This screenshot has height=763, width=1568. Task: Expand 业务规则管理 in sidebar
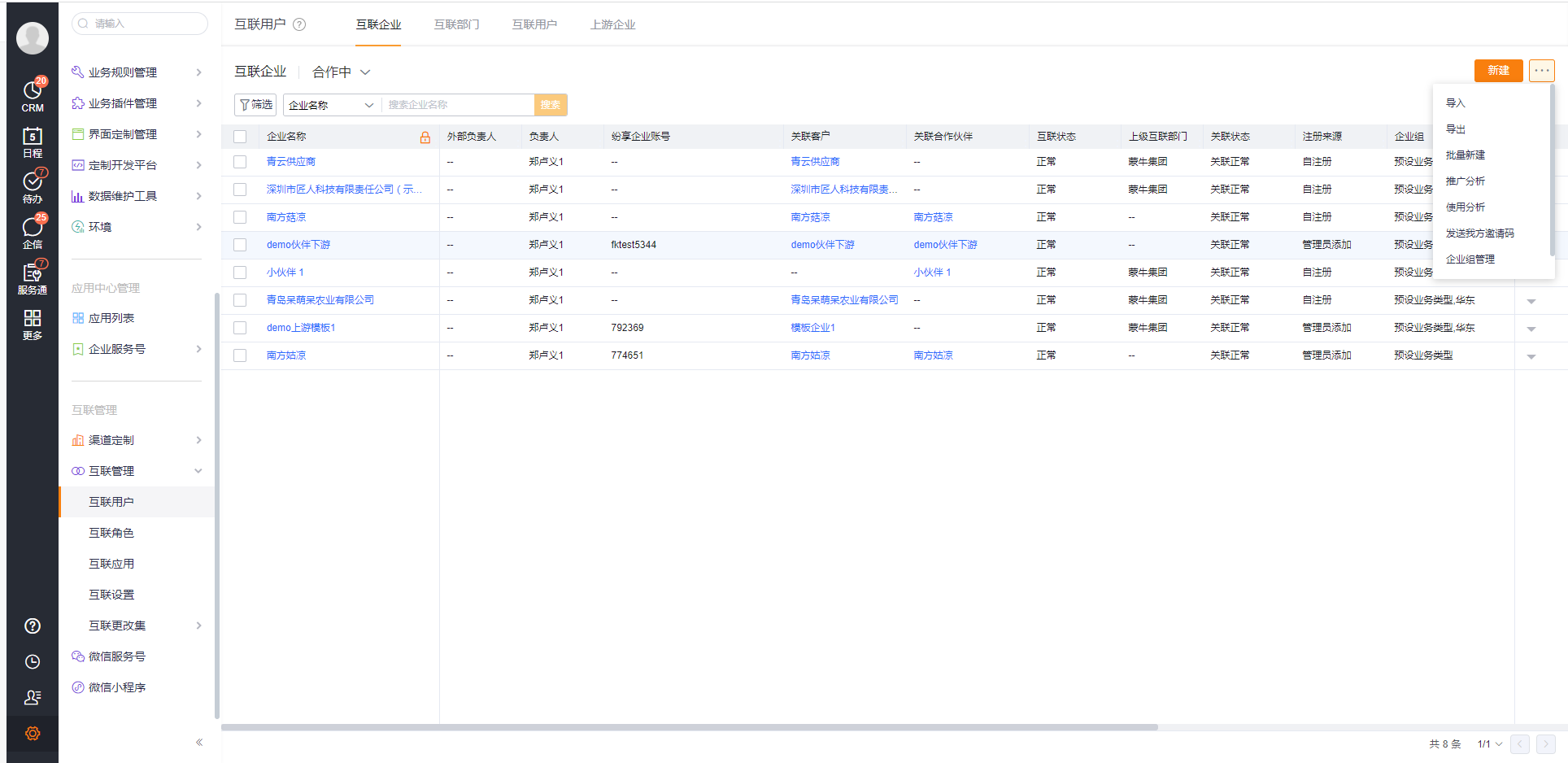tap(136, 72)
